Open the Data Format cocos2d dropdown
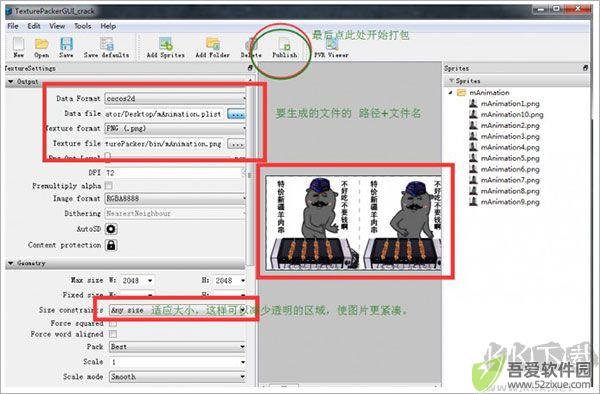 point(175,98)
